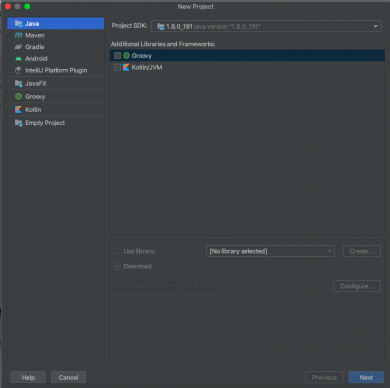
Task: Click the Kotlin label in sidebar
Action: point(33,110)
